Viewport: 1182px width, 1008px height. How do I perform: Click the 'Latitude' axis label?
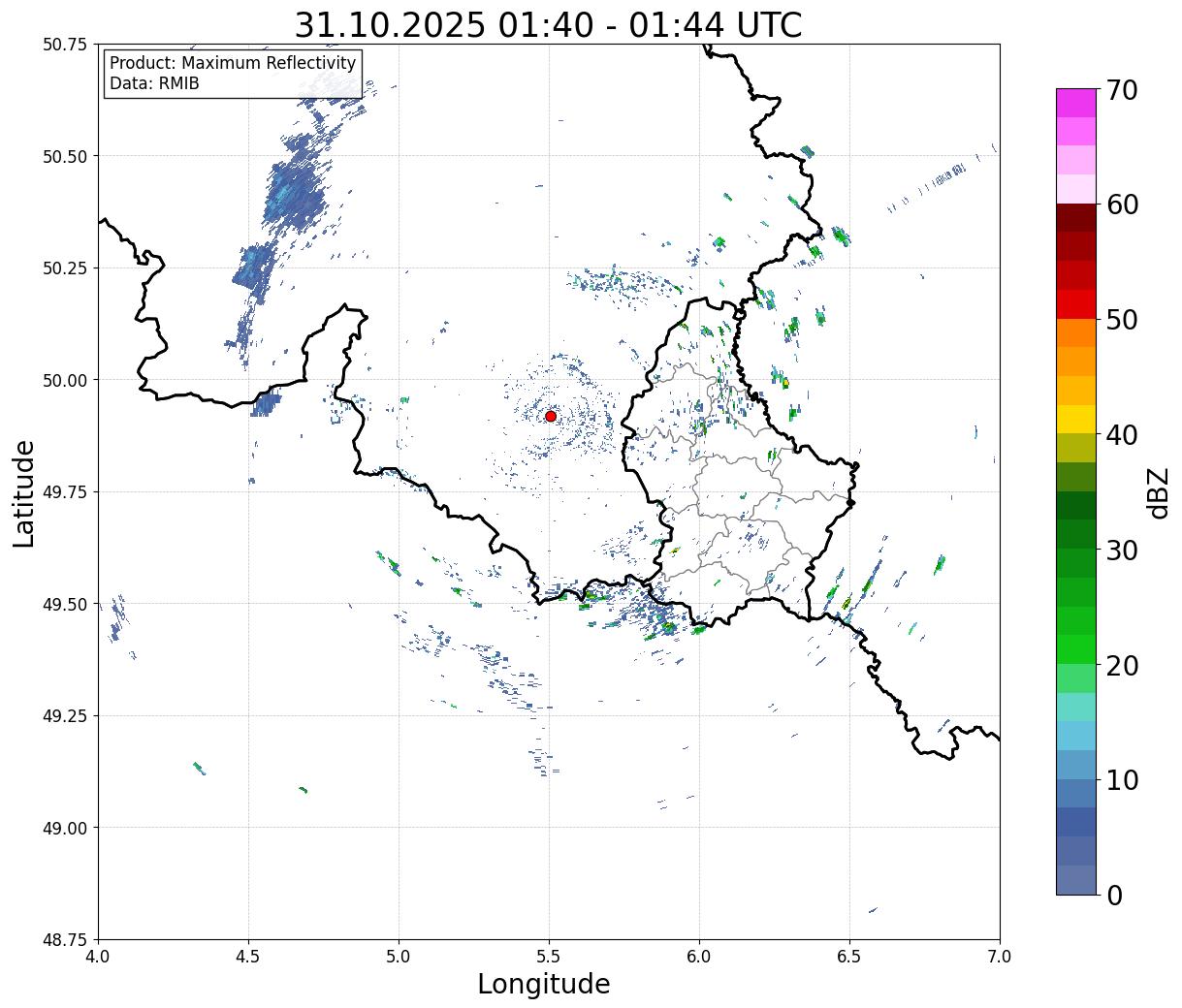point(24,492)
